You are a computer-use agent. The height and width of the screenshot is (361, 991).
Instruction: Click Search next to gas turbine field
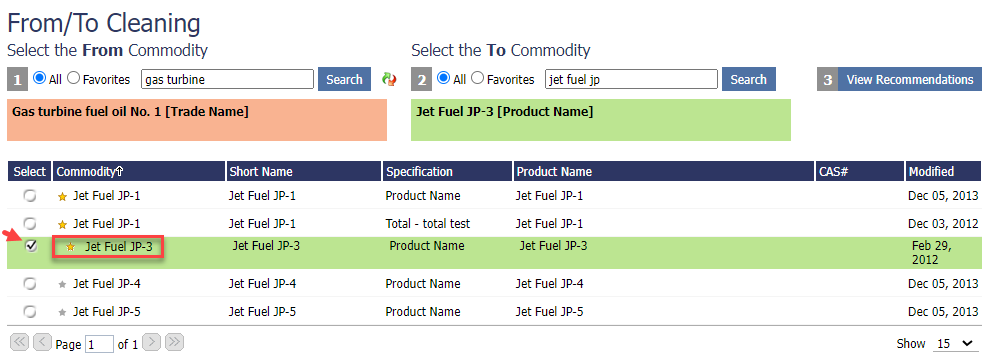tap(344, 80)
